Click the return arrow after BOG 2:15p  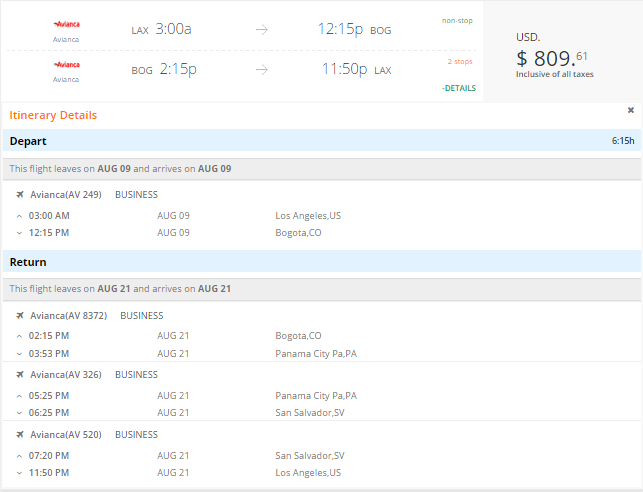click(x=262, y=70)
